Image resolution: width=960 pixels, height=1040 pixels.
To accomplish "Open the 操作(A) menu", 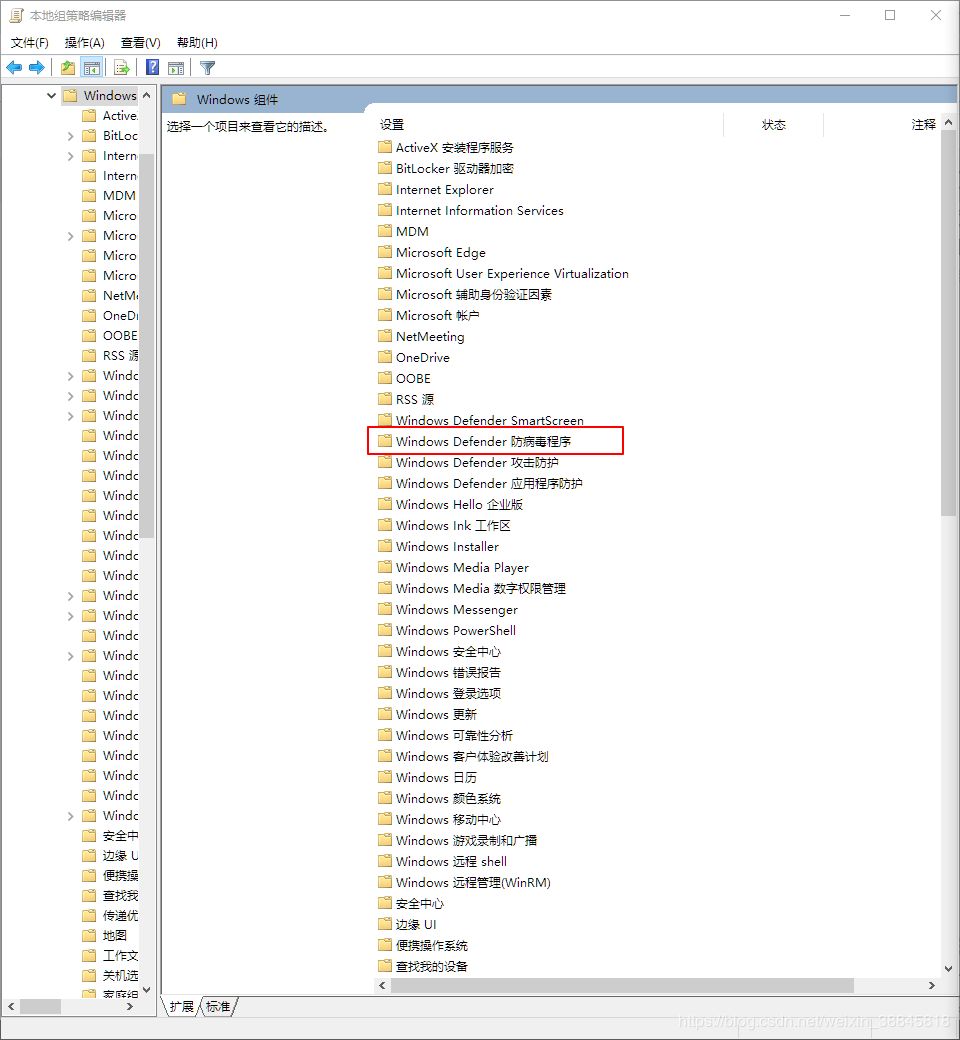I will point(84,43).
